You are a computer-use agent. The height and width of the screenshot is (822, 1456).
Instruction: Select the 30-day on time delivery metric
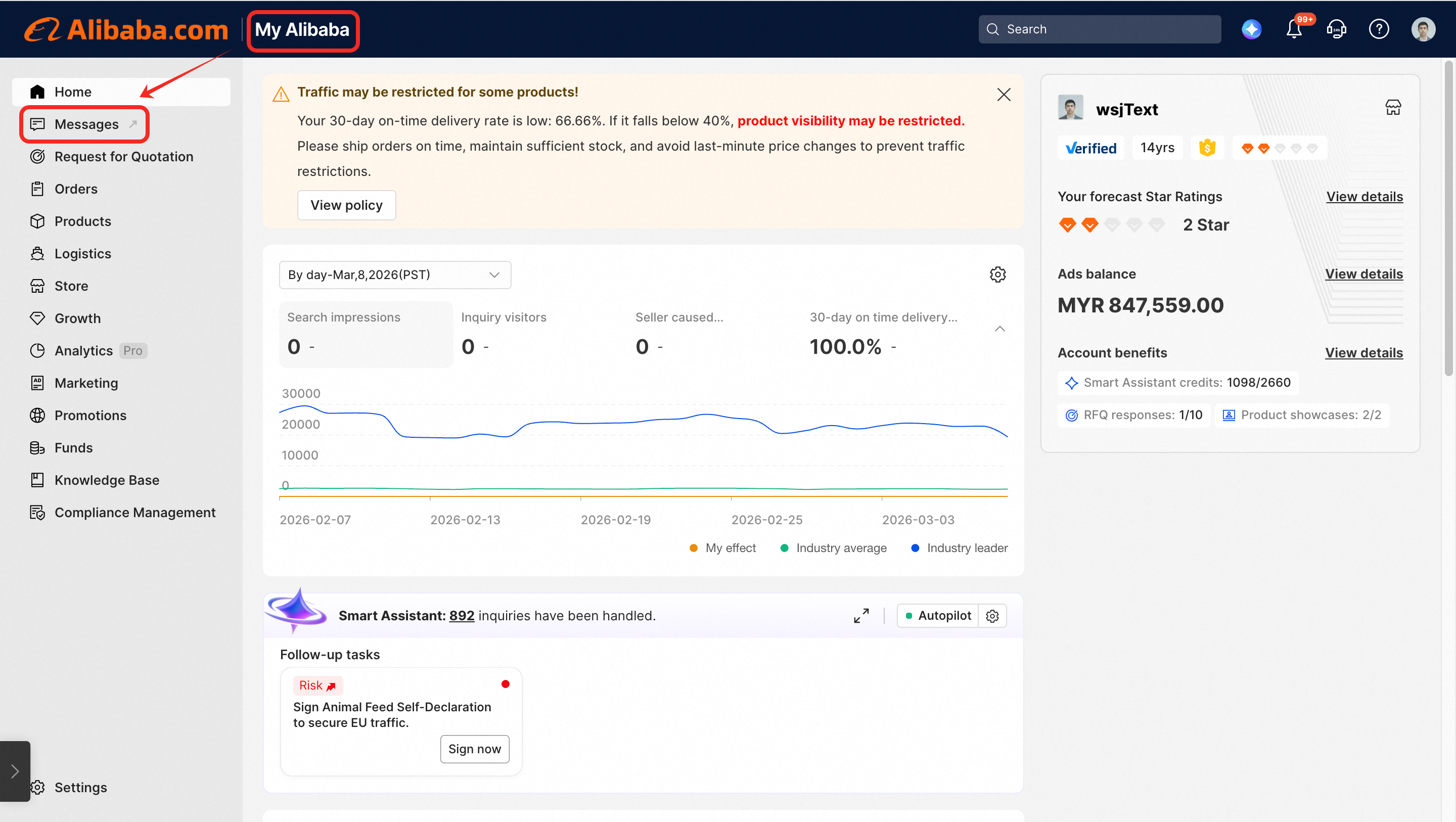click(x=889, y=335)
